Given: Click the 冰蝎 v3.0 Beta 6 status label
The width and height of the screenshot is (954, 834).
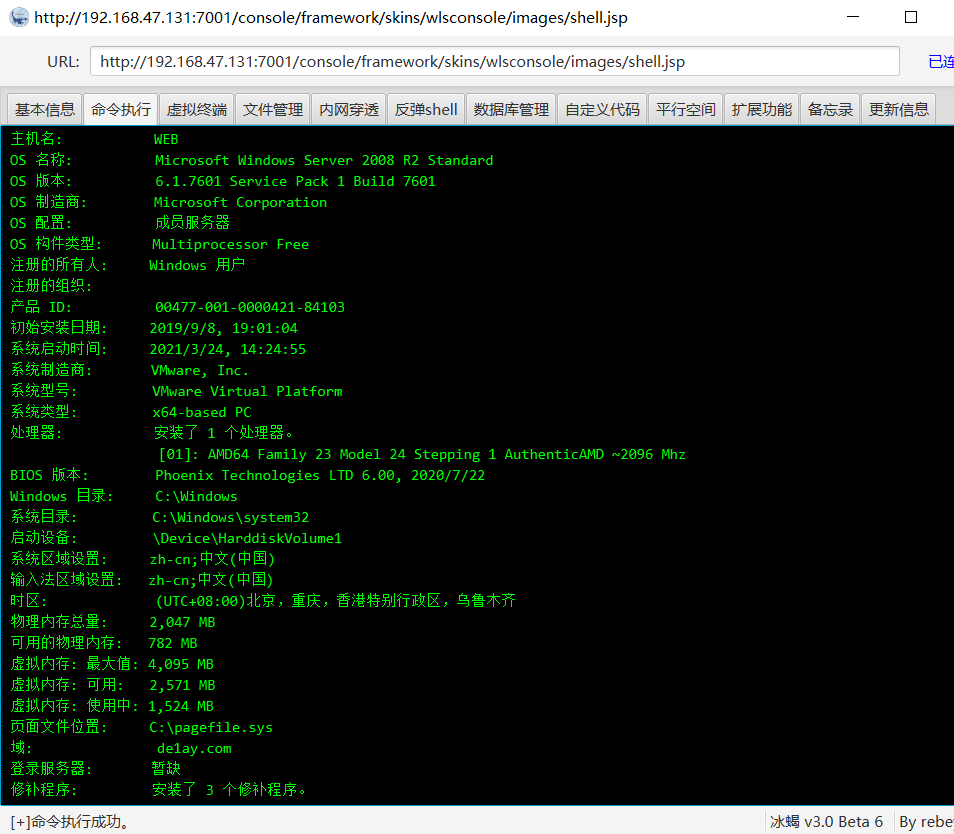Looking at the screenshot, I should click(x=826, y=822).
